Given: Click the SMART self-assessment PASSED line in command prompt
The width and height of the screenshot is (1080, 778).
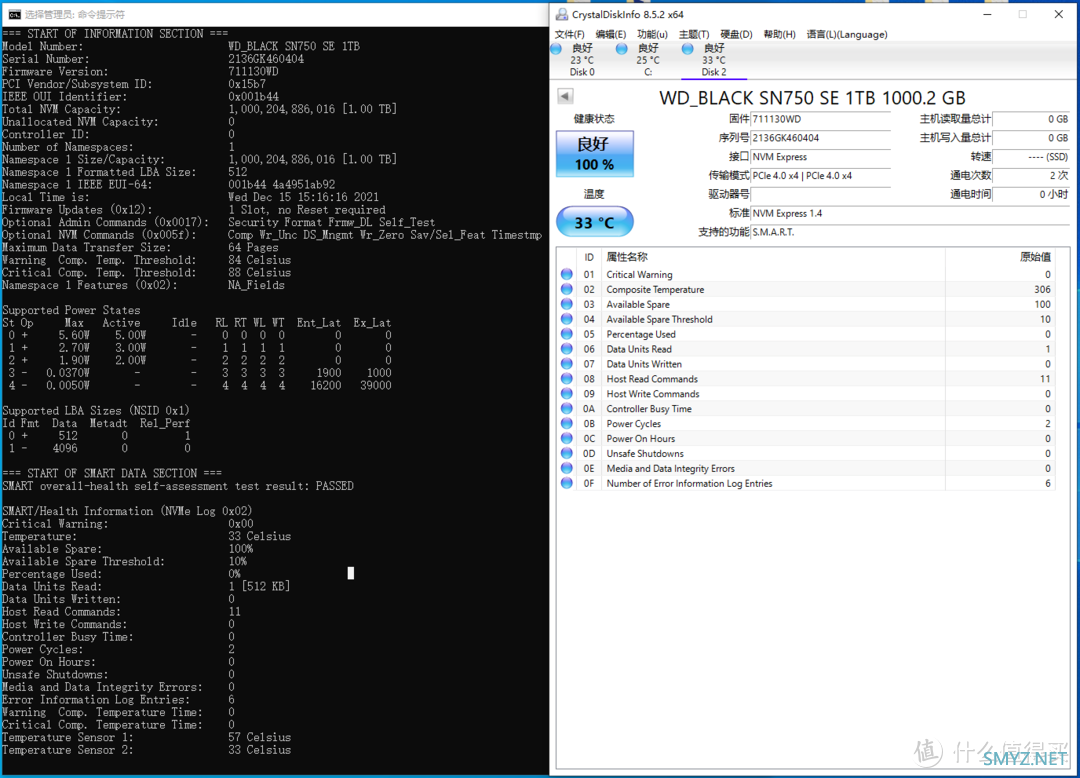Looking at the screenshot, I should point(178,486).
